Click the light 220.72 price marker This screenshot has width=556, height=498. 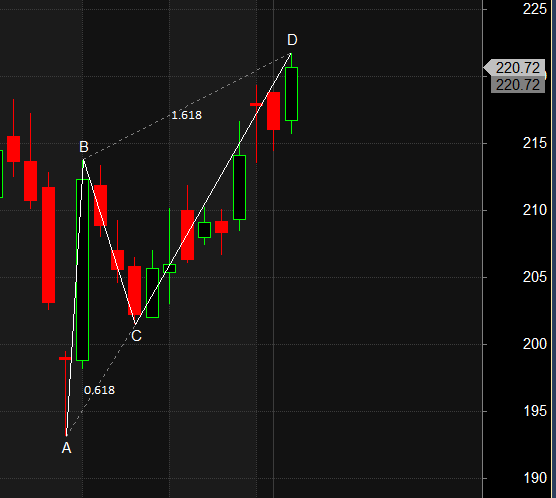point(514,68)
